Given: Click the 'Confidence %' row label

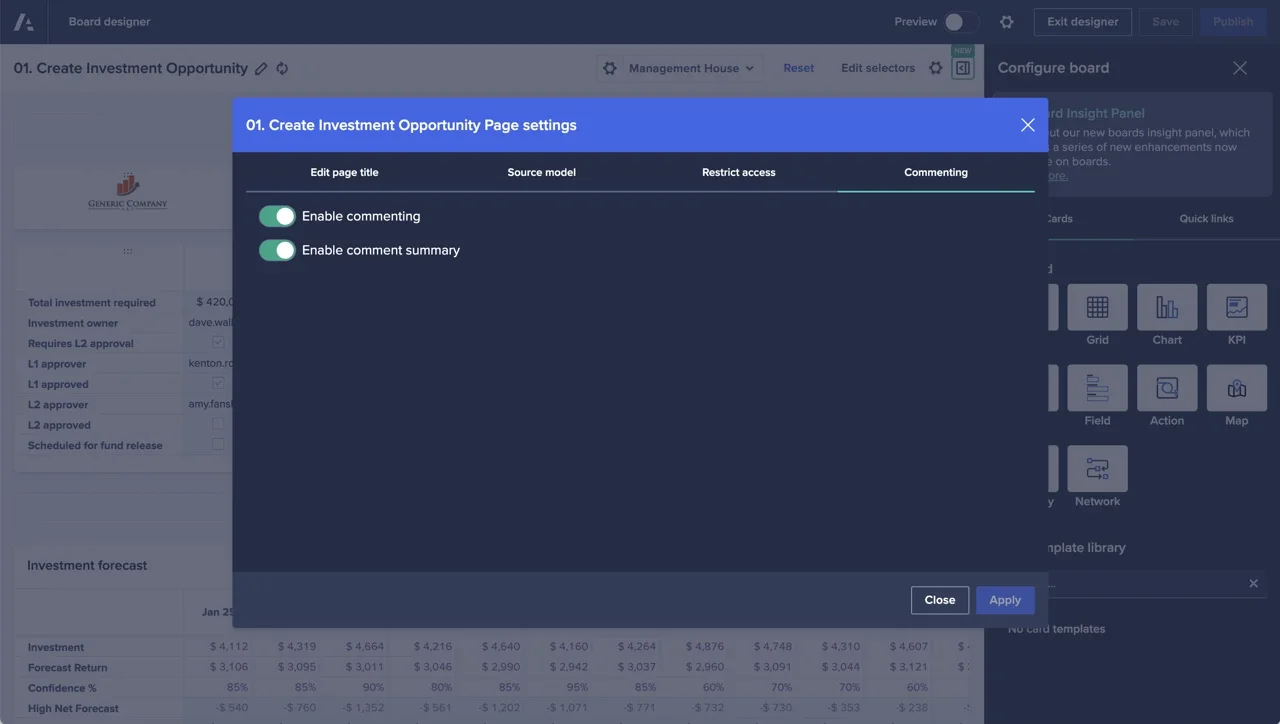Looking at the screenshot, I should coord(62,688).
